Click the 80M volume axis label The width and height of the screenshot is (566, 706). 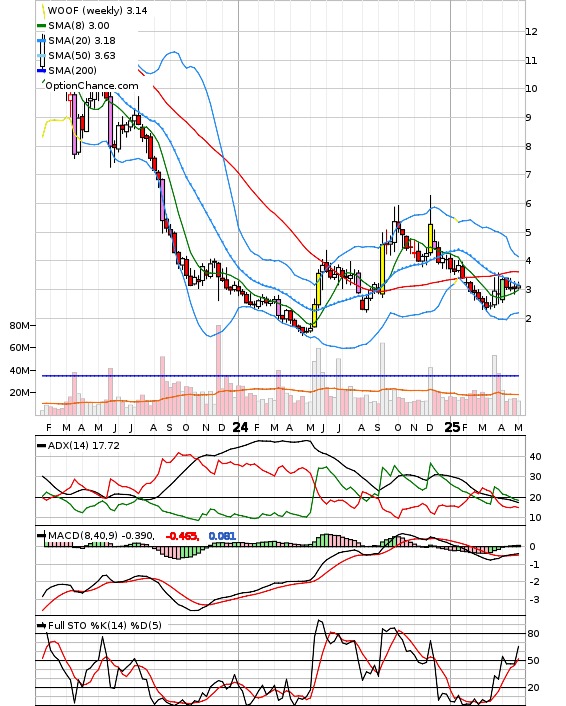pyautogui.click(x=20, y=325)
